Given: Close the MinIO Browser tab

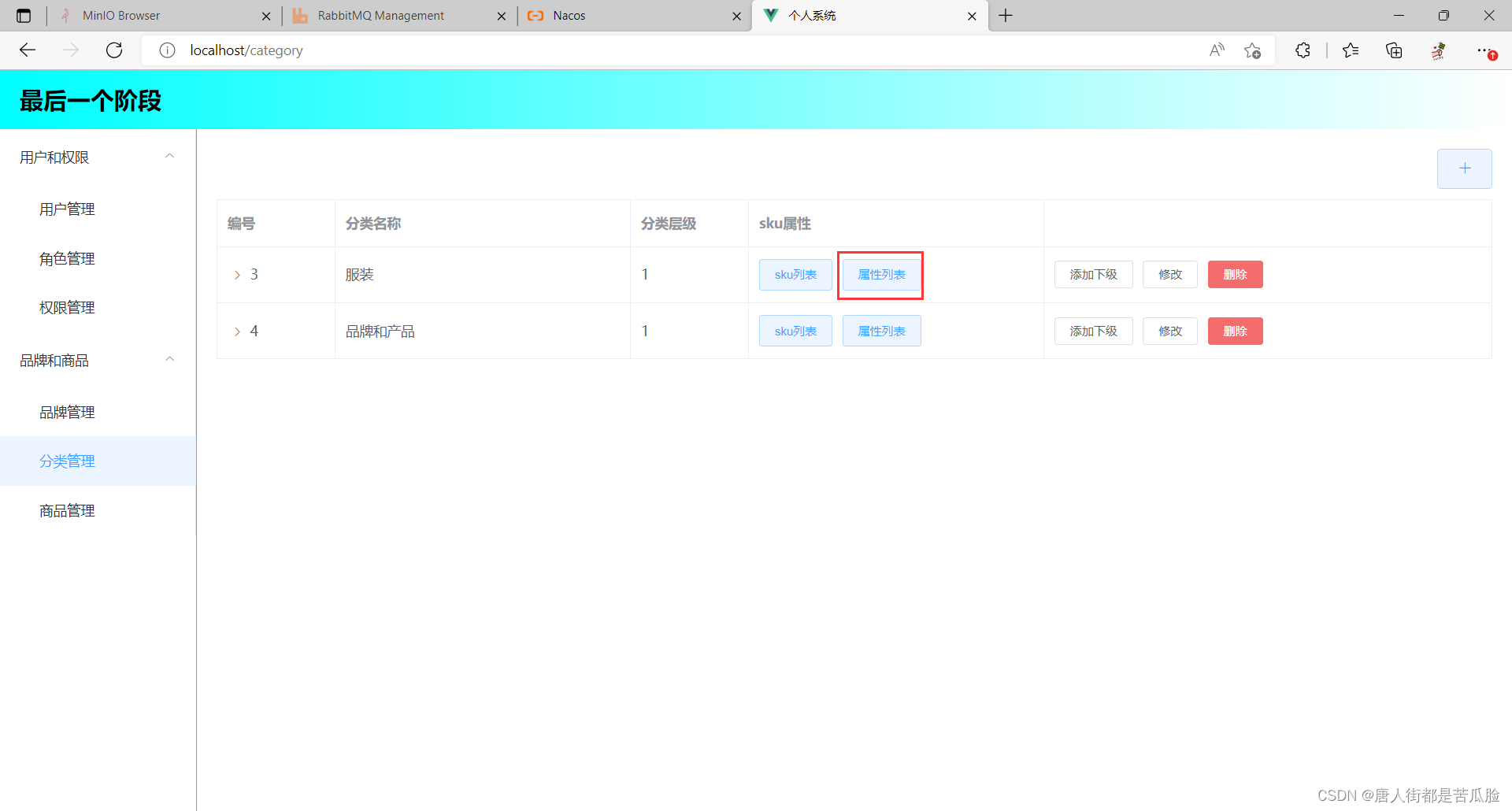Looking at the screenshot, I should pyautogui.click(x=266, y=16).
